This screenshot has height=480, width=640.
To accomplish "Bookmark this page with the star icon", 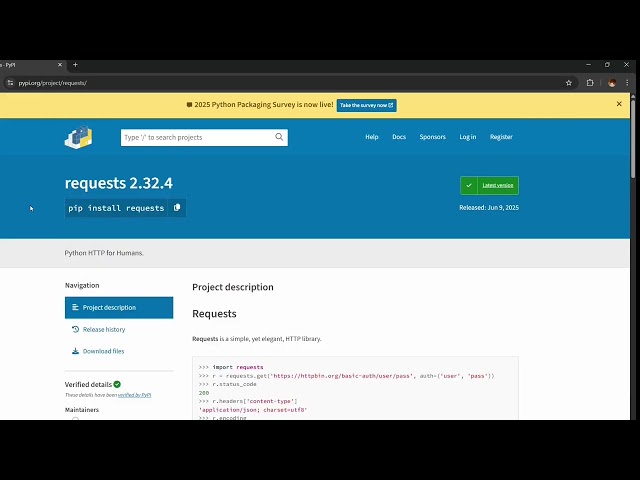I will point(569,83).
